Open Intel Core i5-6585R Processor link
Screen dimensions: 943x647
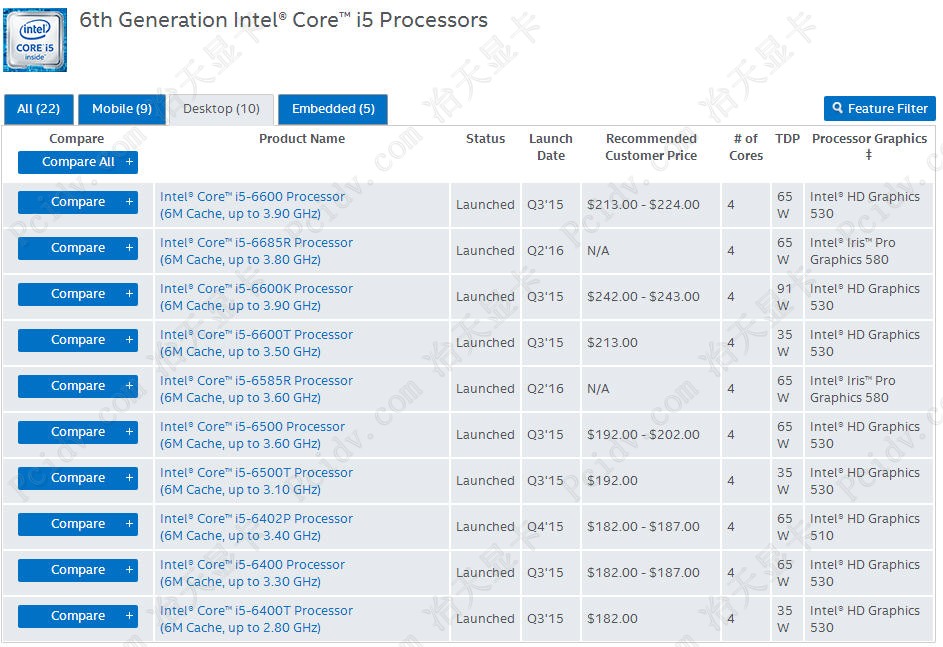256,389
